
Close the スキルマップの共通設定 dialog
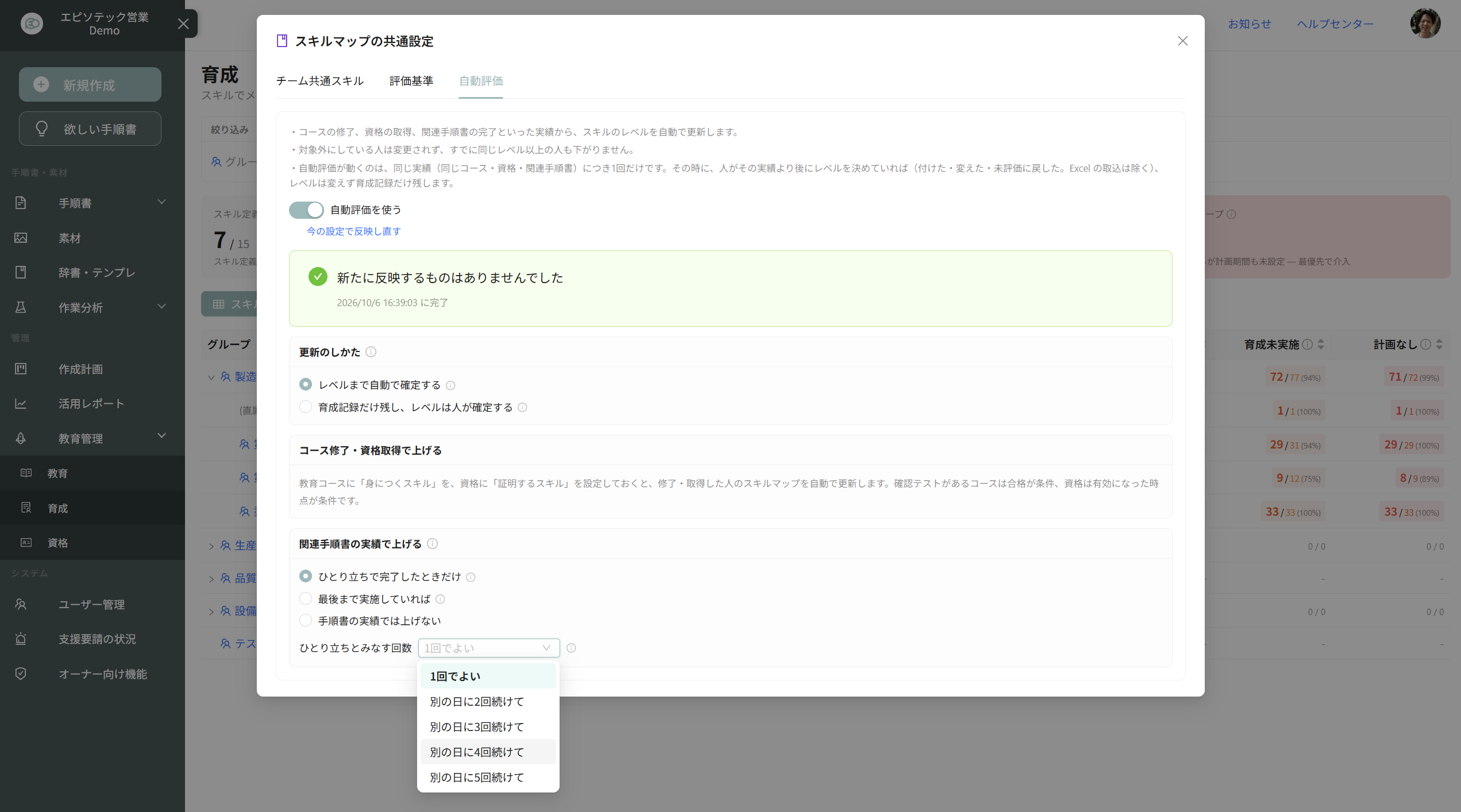point(1183,41)
